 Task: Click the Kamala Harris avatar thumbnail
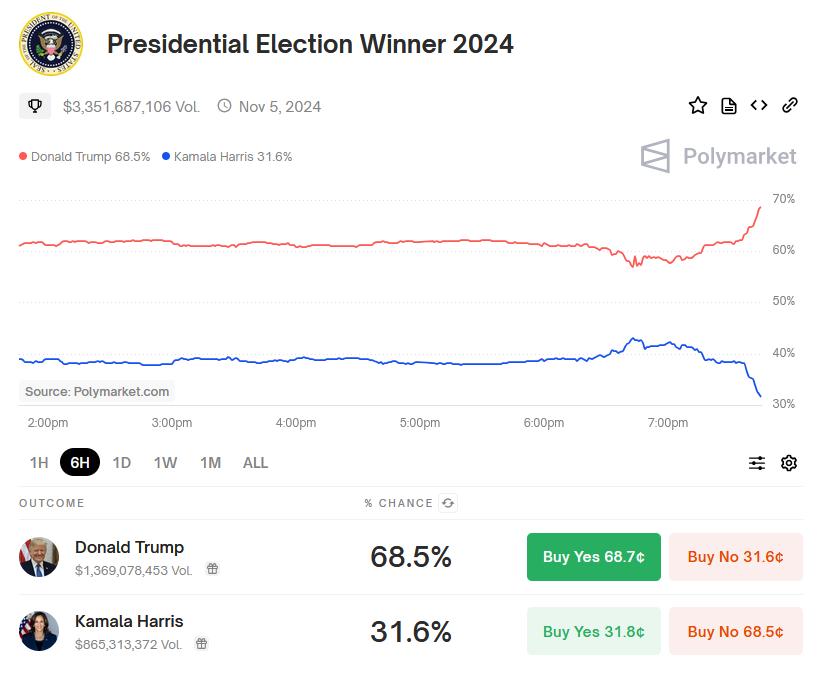coord(39,632)
